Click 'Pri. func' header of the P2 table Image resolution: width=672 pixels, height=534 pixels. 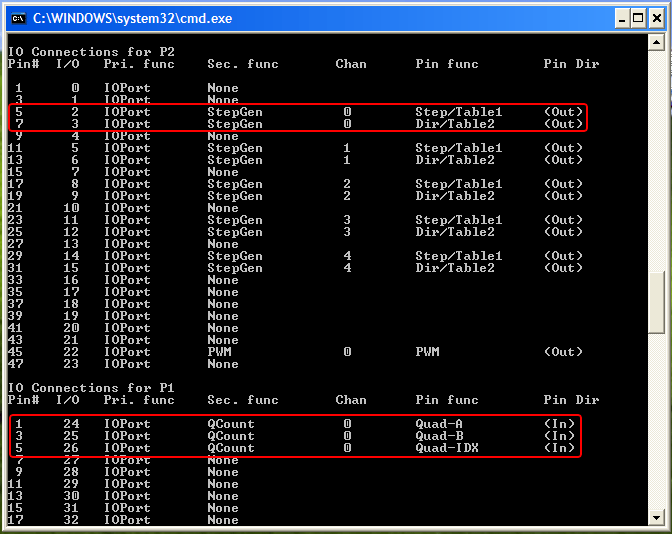pyautogui.click(x=139, y=64)
